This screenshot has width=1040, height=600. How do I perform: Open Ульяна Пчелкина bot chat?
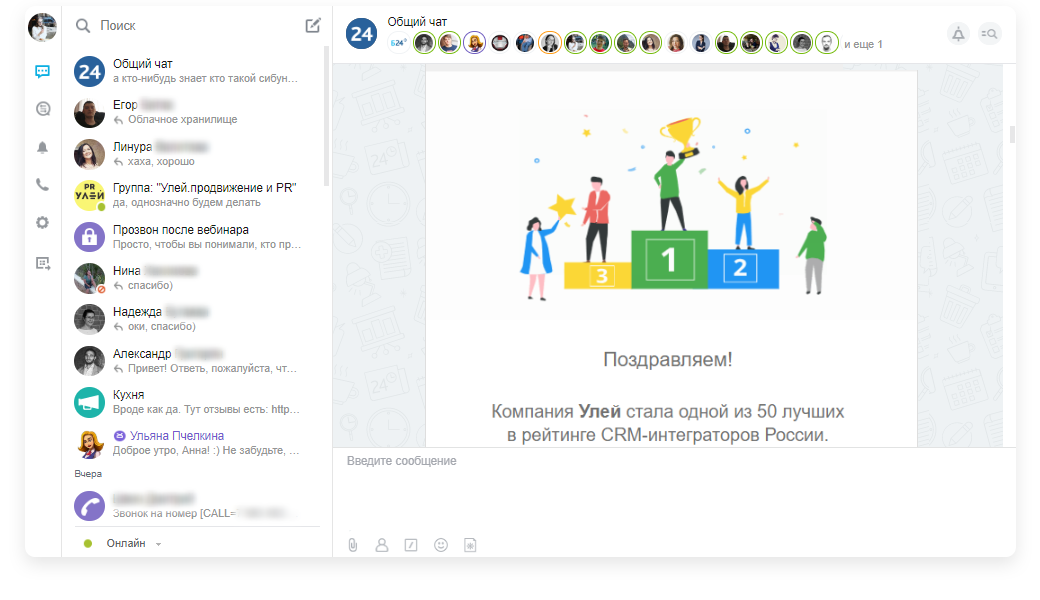tap(196, 444)
